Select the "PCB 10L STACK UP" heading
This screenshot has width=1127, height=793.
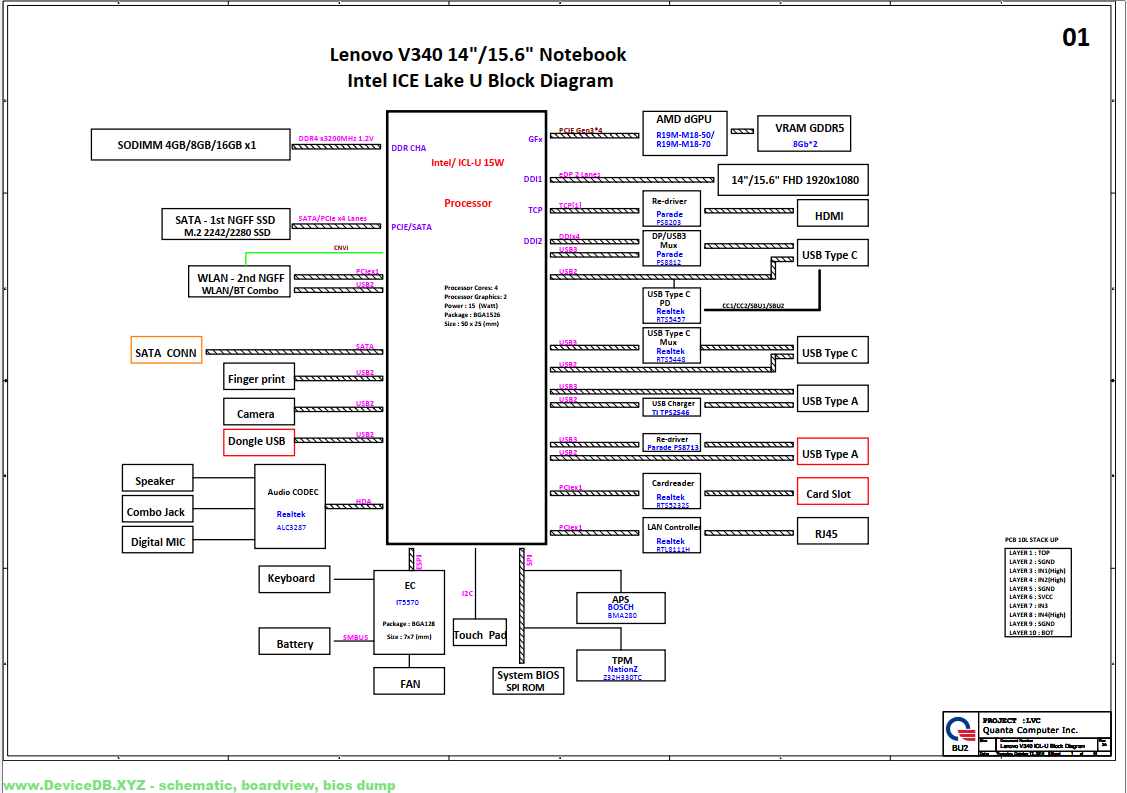[1031, 540]
